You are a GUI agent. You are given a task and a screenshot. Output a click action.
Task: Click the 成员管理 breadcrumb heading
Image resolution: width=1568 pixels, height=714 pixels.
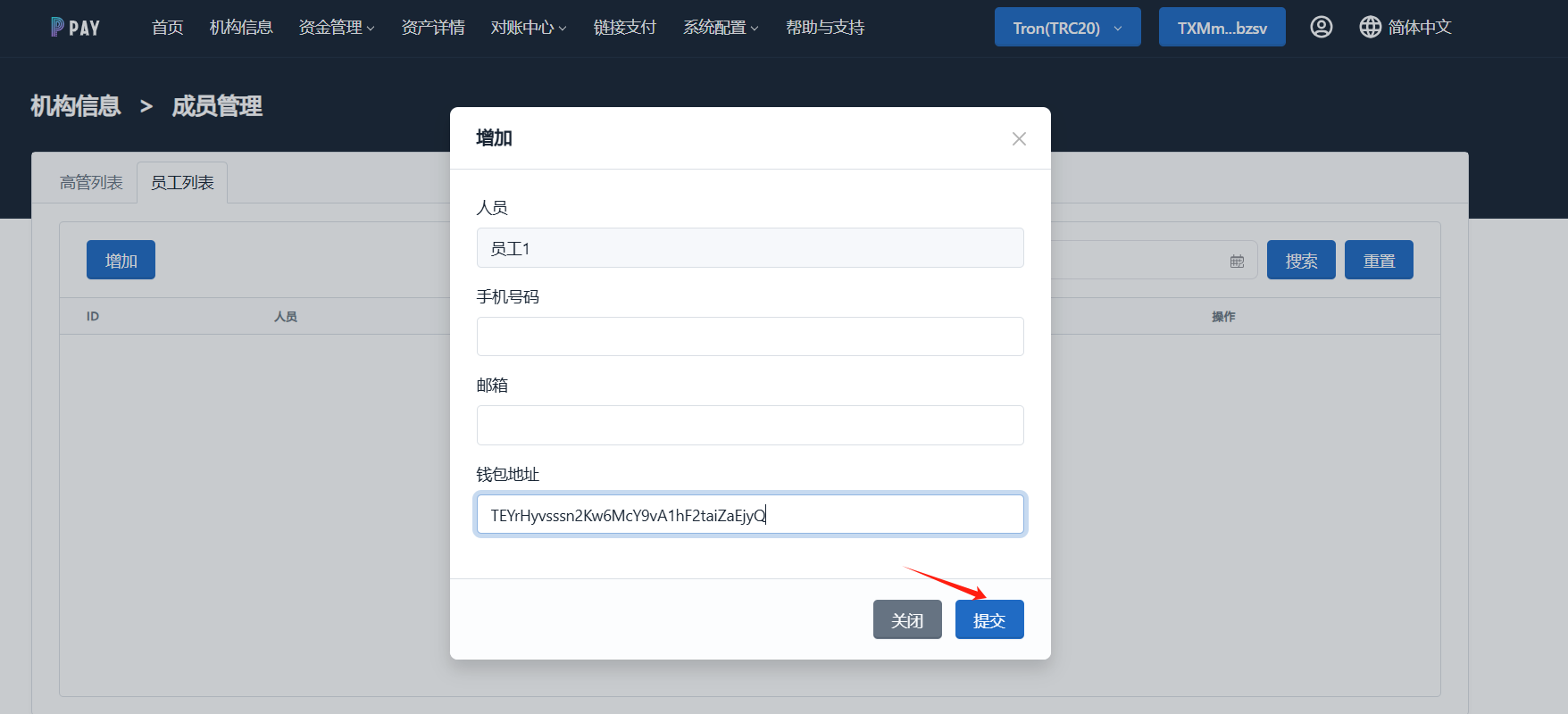coord(217,106)
